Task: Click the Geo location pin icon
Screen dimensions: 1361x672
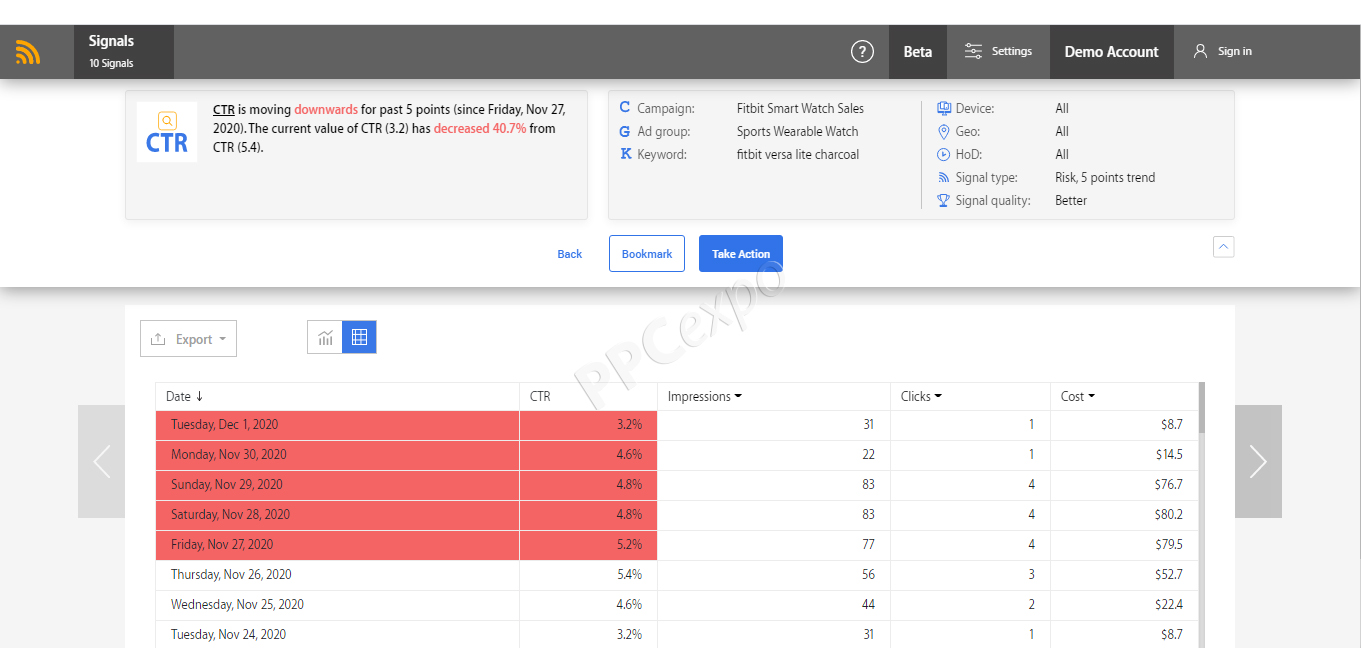Action: 944,131
